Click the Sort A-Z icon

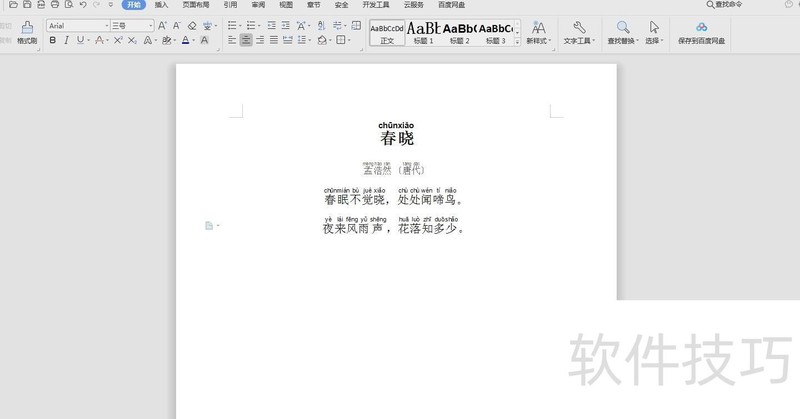click(321, 25)
